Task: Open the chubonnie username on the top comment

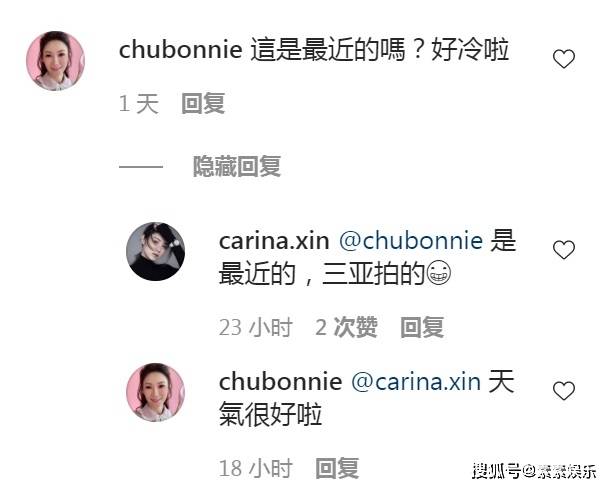Action: pyautogui.click(x=180, y=50)
